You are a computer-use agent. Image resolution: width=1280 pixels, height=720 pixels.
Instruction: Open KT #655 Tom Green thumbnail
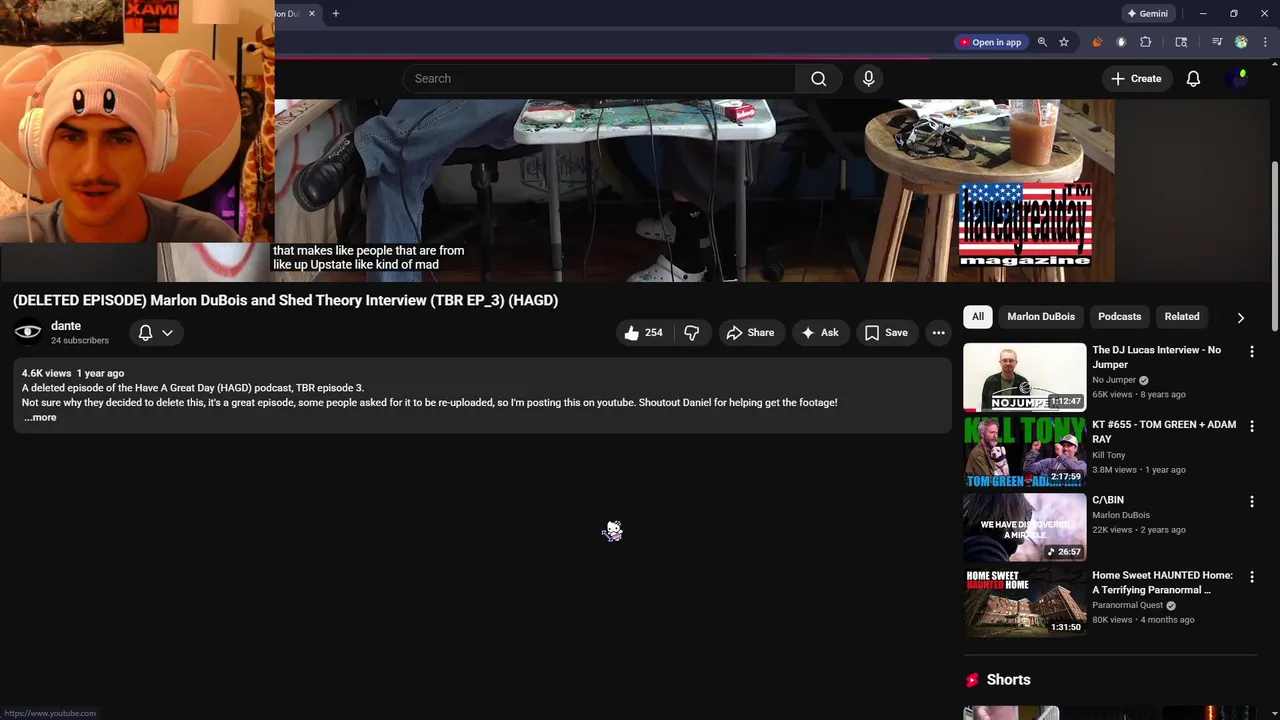[1024, 452]
